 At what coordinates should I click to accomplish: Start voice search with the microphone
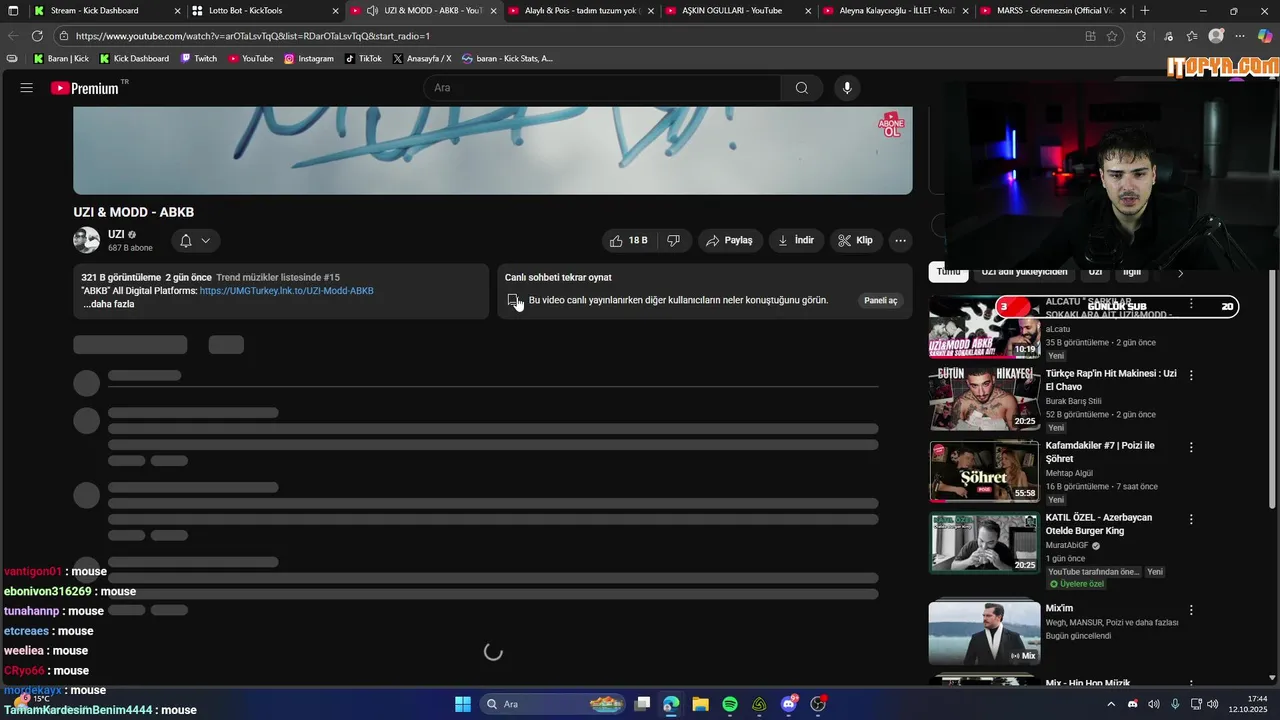[x=847, y=88]
